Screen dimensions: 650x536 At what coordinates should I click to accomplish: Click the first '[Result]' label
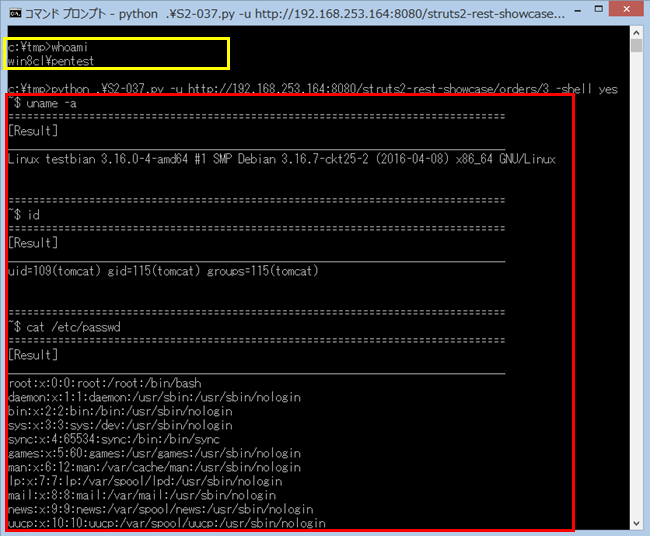[x=33, y=131]
